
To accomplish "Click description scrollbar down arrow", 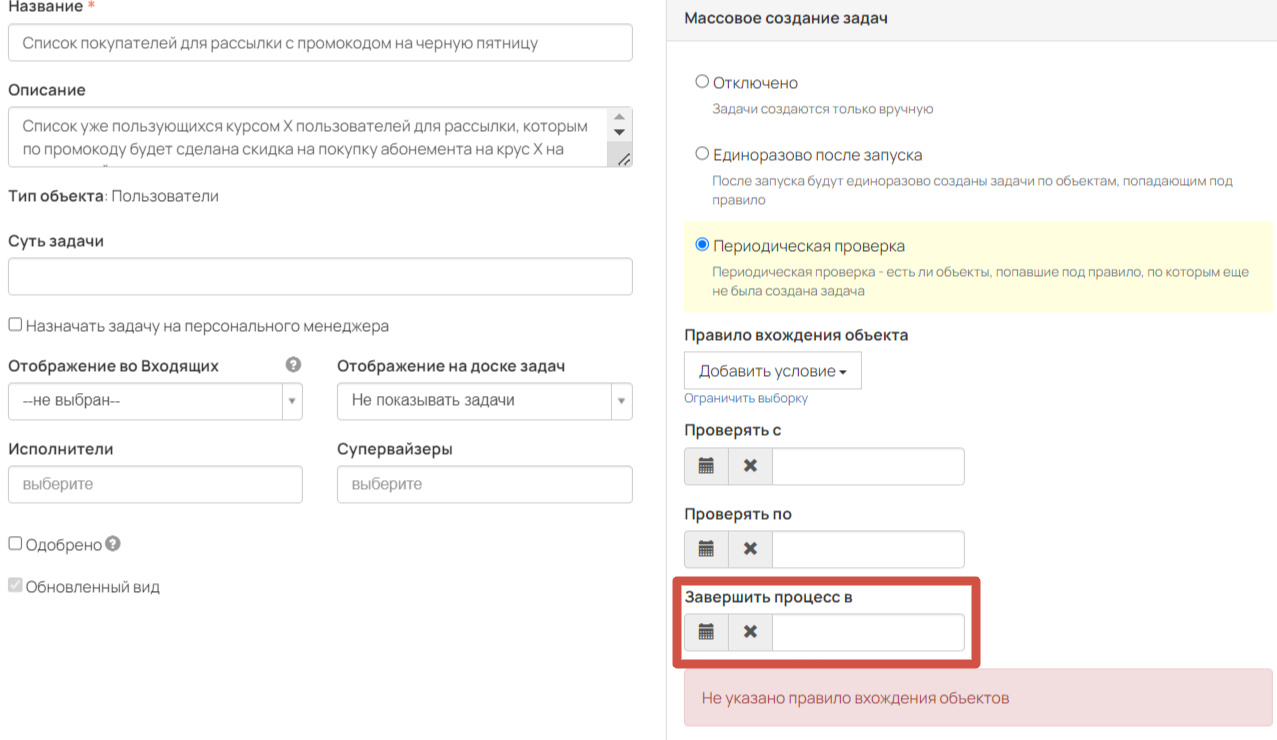I will [619, 132].
